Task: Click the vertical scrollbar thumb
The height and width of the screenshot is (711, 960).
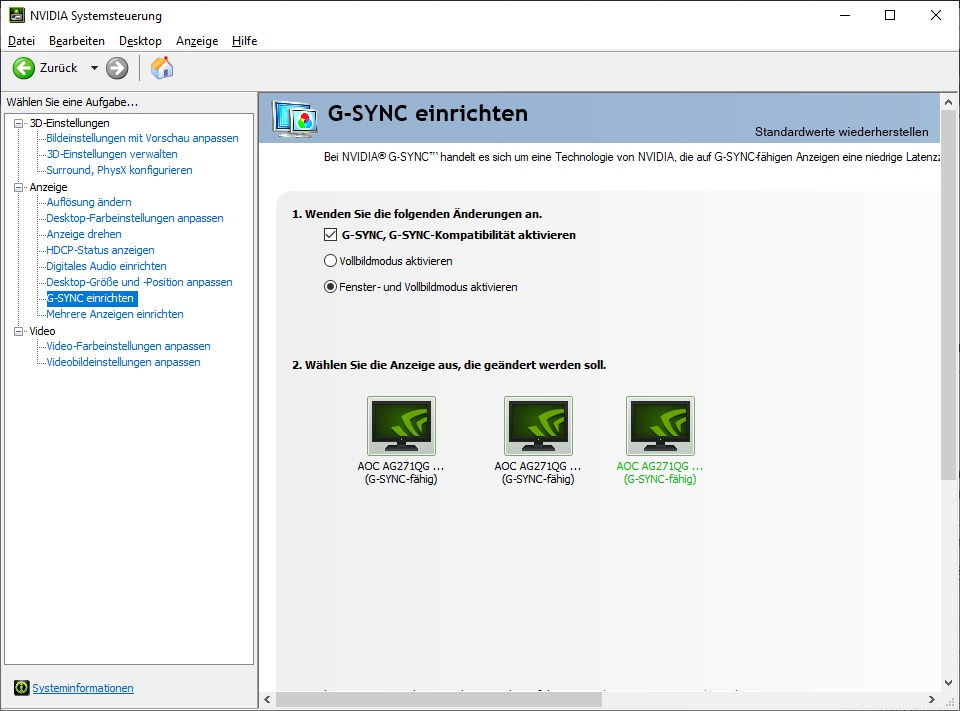Action: coord(948,295)
